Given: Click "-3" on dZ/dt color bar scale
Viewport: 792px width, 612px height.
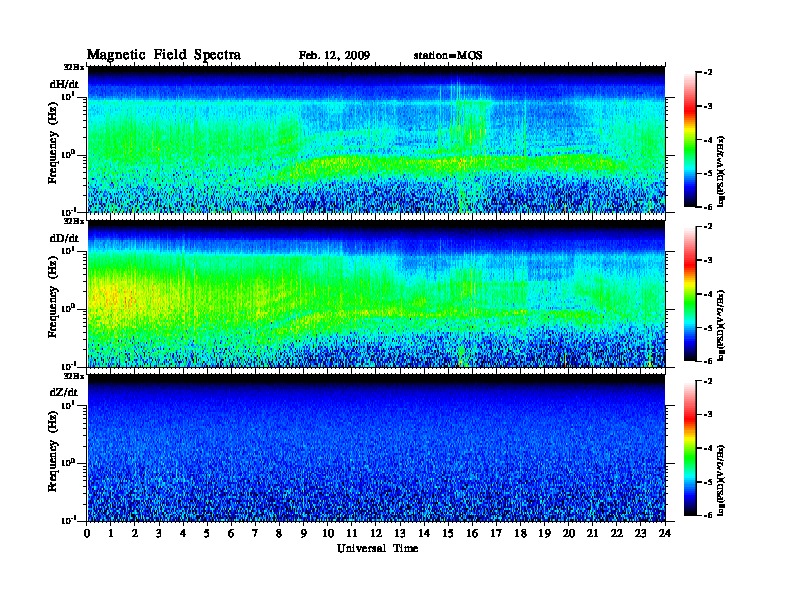Looking at the screenshot, I should point(709,415).
